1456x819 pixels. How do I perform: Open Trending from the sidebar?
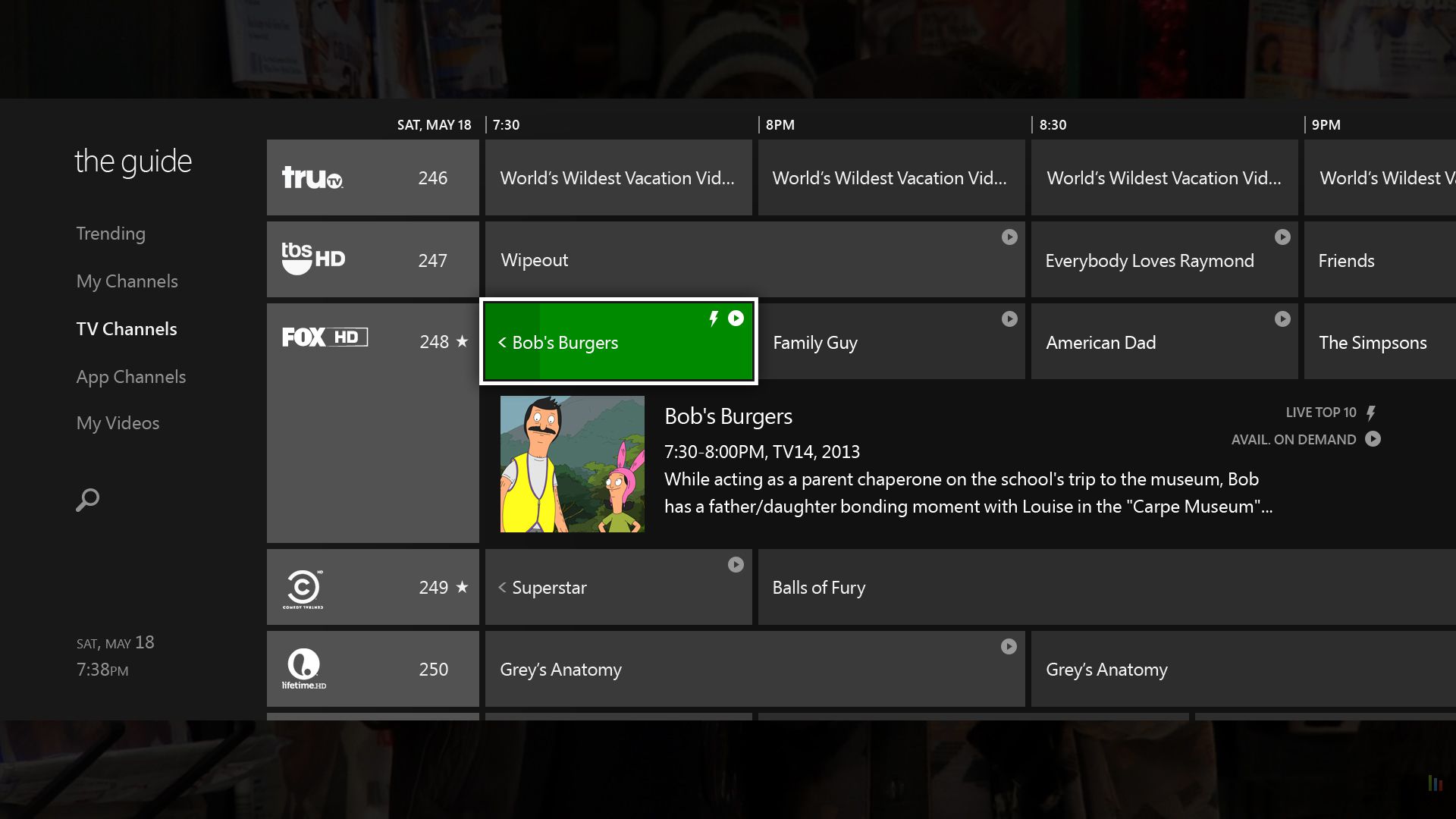(x=111, y=233)
